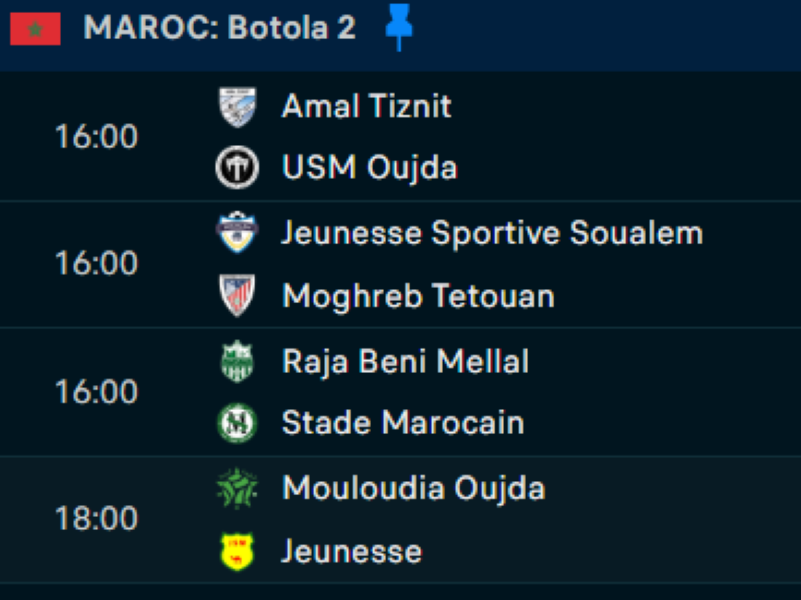Click the Amal Tiznit team crest
The width and height of the screenshot is (801, 600).
coord(237,106)
